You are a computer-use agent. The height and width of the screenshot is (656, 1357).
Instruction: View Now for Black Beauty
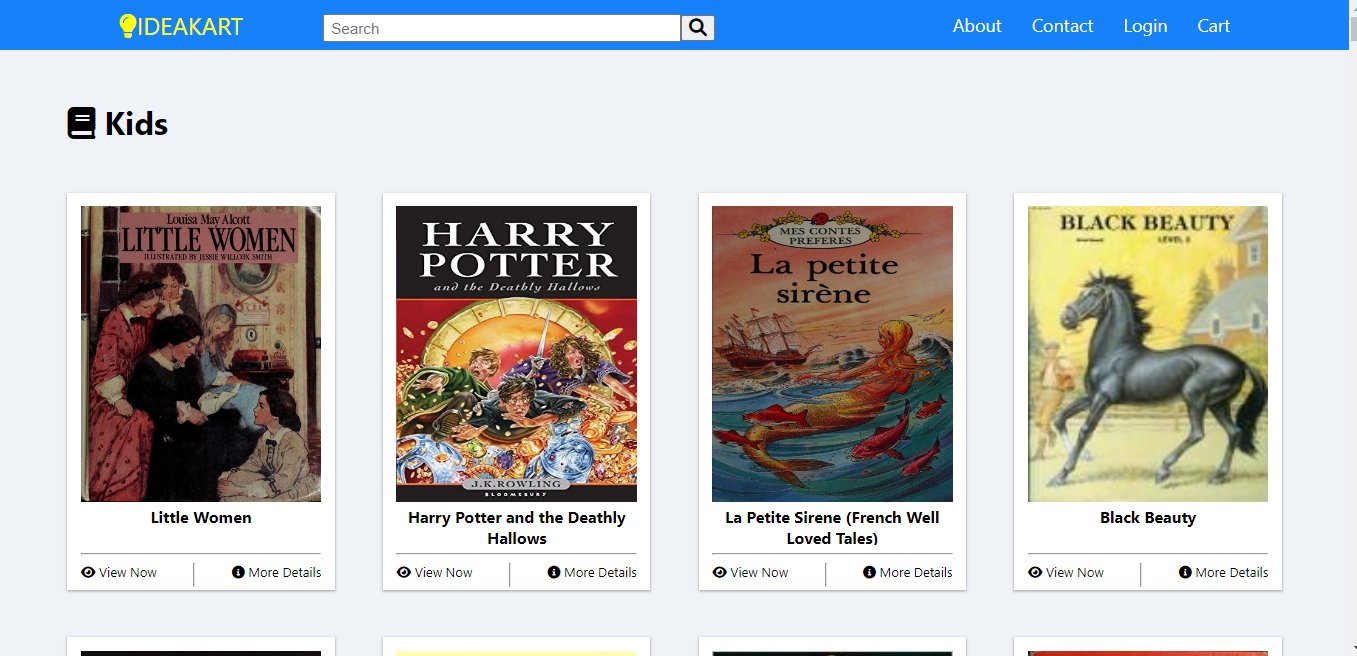1074,573
